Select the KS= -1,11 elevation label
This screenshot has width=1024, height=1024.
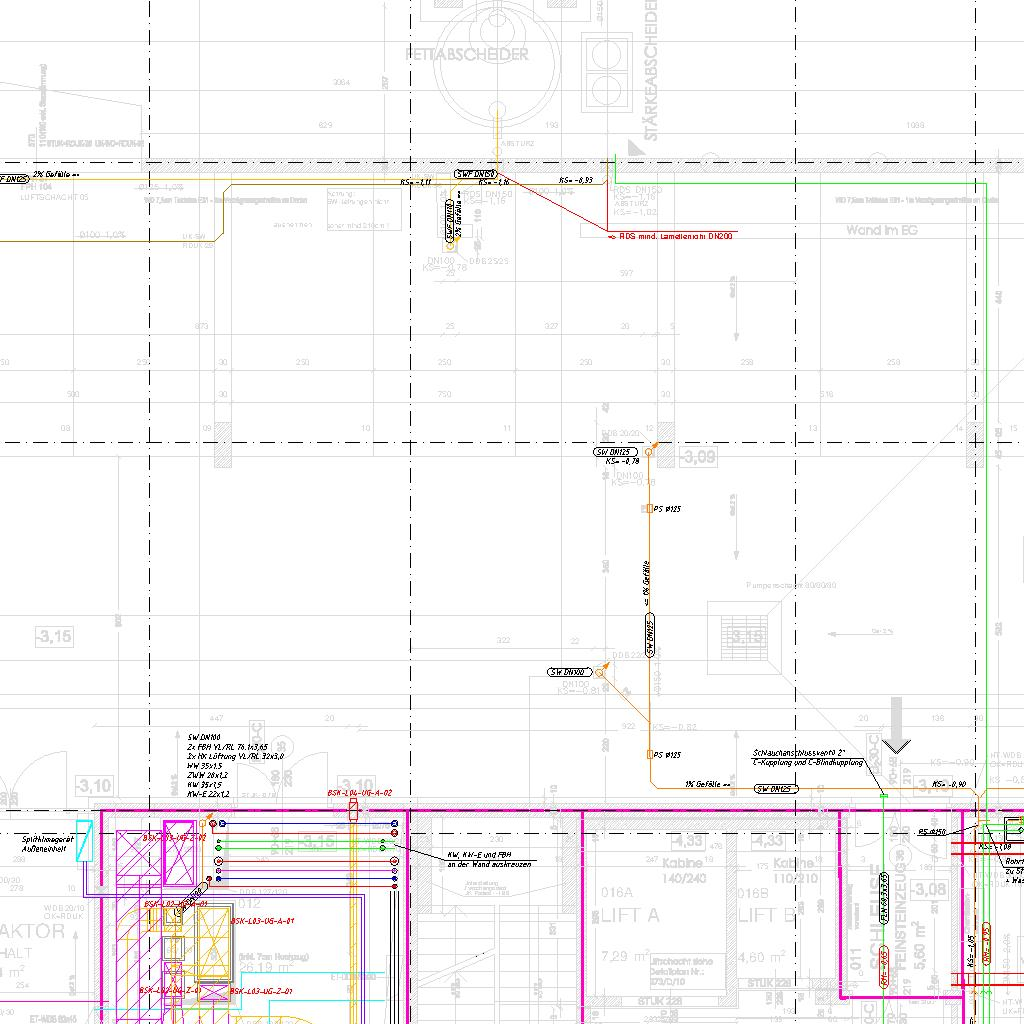point(416,182)
